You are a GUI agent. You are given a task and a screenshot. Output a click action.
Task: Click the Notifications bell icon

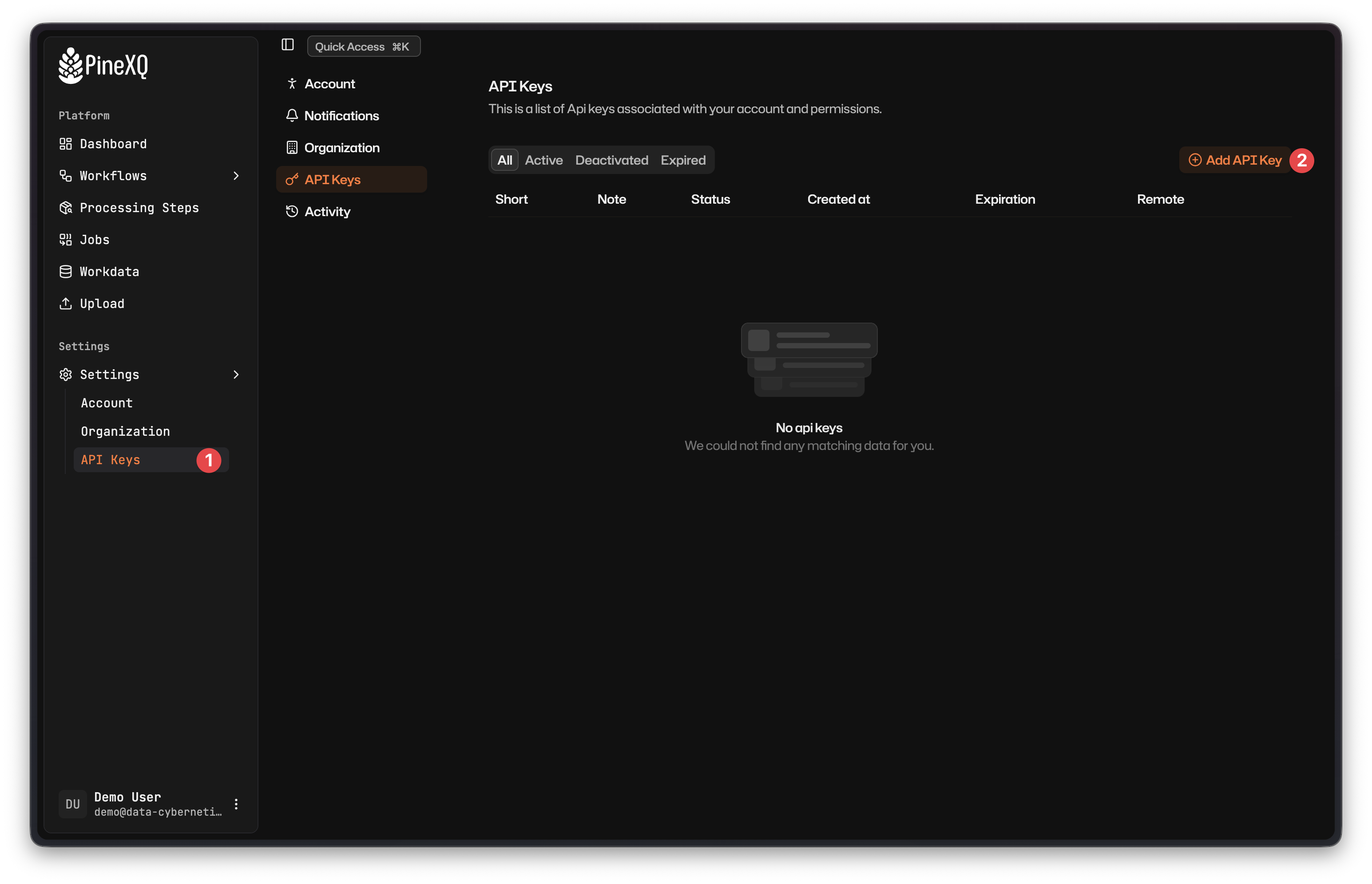(292, 115)
